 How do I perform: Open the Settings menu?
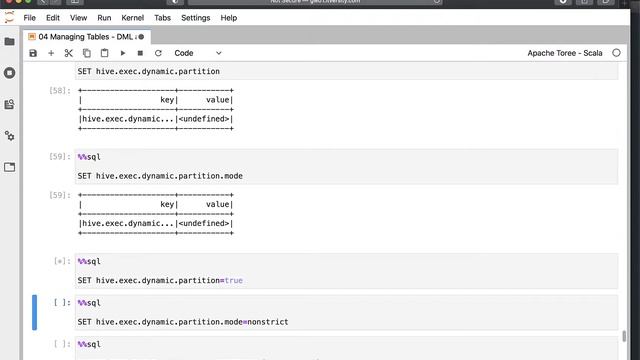(196, 18)
